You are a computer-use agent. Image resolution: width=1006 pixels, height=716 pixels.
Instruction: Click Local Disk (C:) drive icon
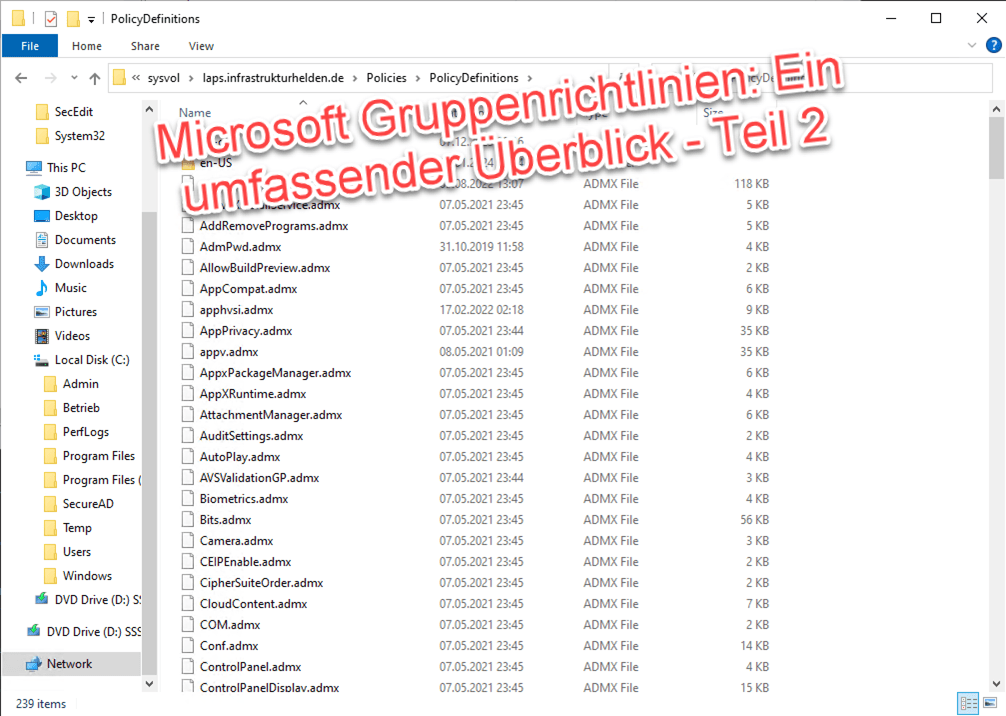tap(42, 360)
